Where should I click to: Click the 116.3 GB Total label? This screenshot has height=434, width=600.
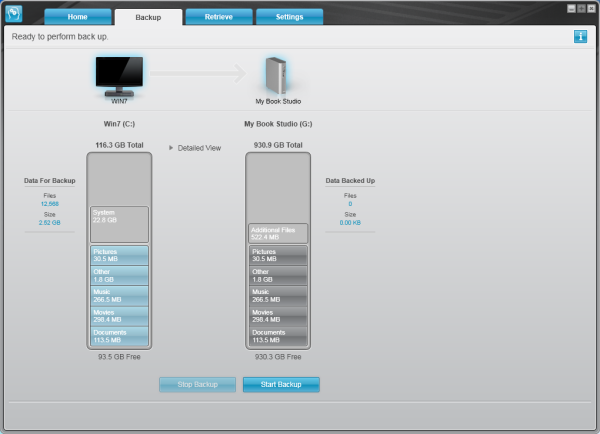(x=119, y=145)
